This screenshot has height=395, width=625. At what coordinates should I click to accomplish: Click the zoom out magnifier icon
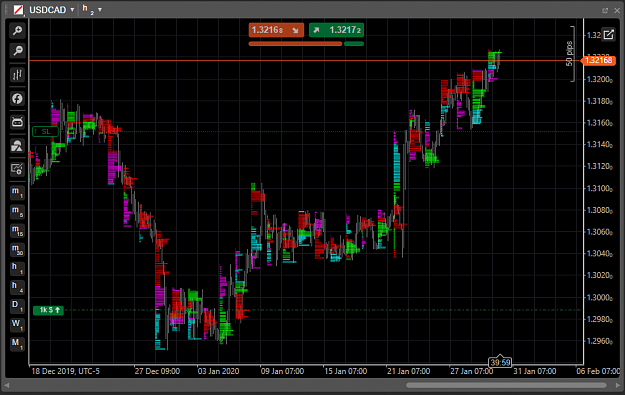(x=17, y=51)
